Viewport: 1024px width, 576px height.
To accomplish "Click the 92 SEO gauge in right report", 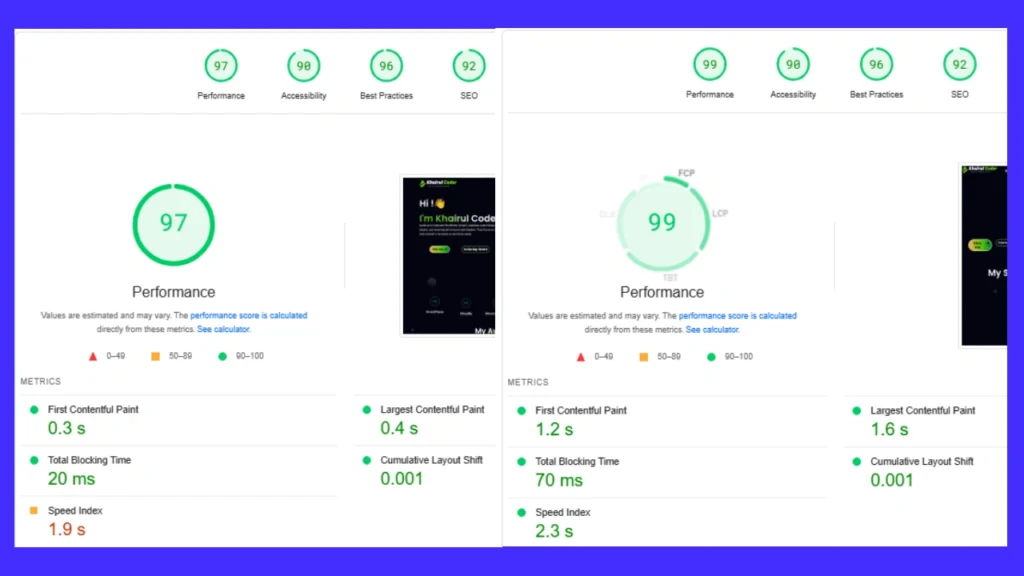I will click(x=959, y=65).
